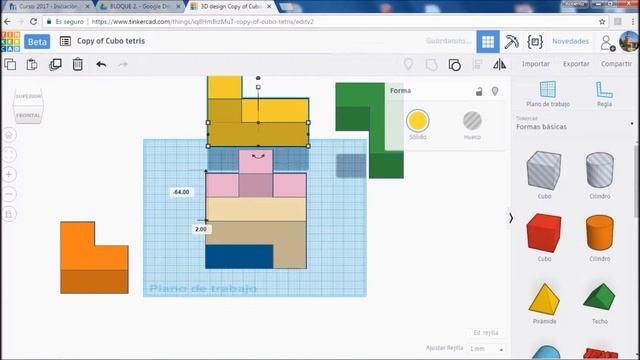Click the Tinkercad logo
Viewport: 640px width, 360px height.
pyautogui.click(x=11, y=42)
